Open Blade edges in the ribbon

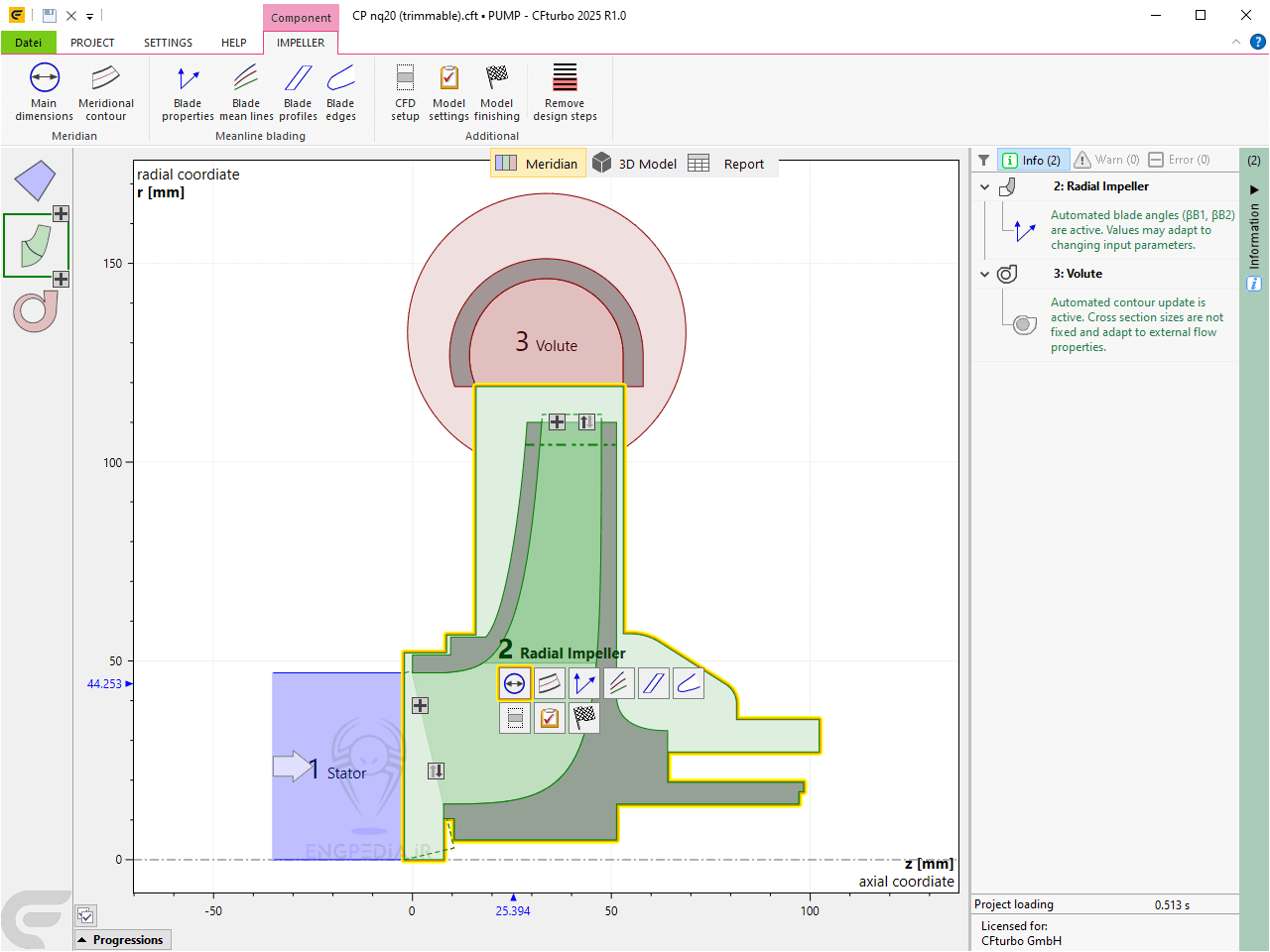340,92
